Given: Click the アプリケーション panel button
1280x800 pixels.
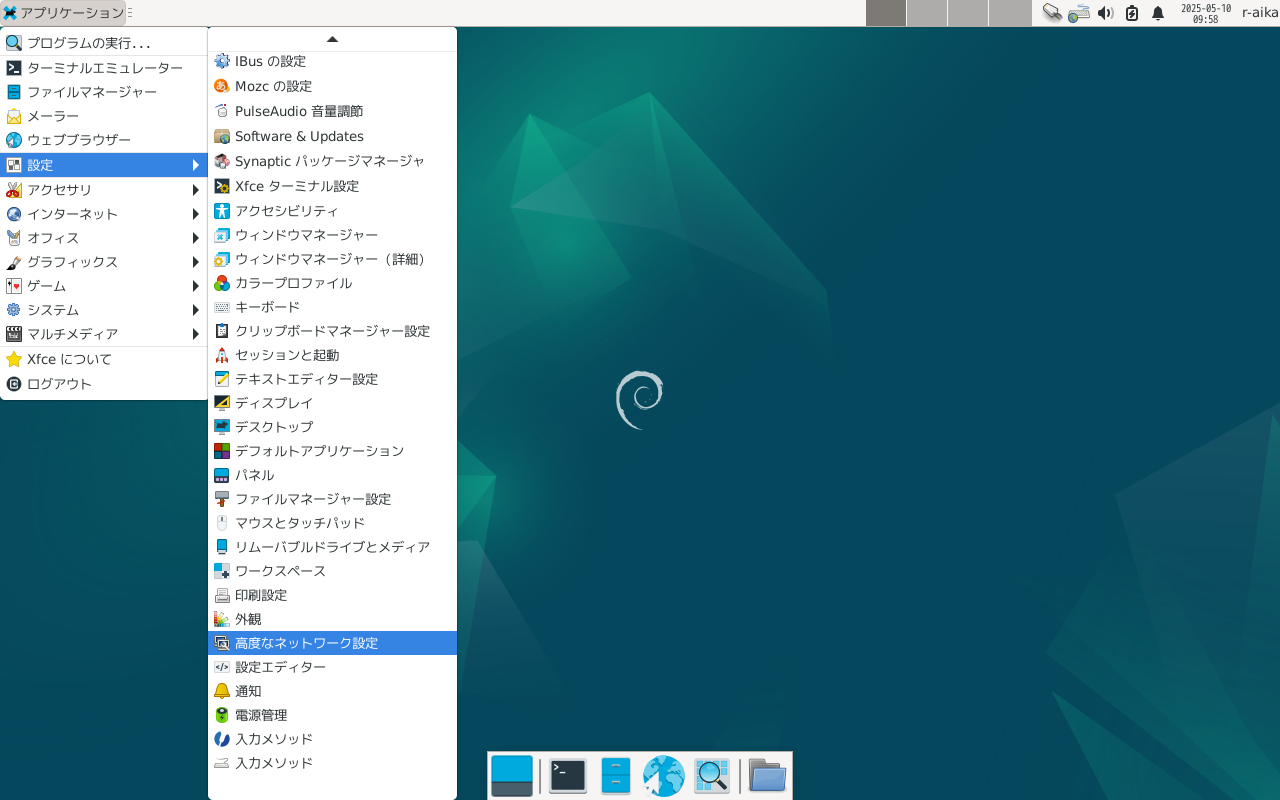Looking at the screenshot, I should tap(63, 13).
